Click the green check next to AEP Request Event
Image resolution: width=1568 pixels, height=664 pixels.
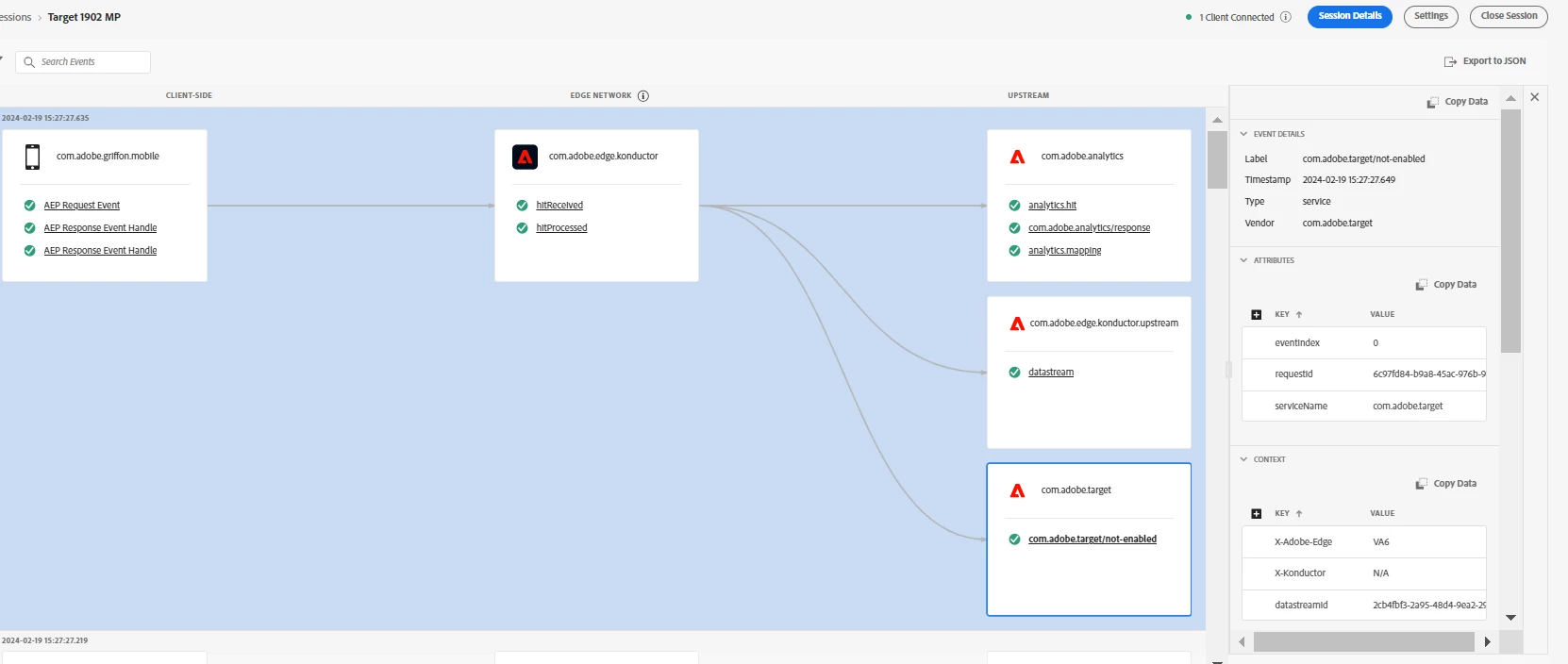click(x=29, y=206)
